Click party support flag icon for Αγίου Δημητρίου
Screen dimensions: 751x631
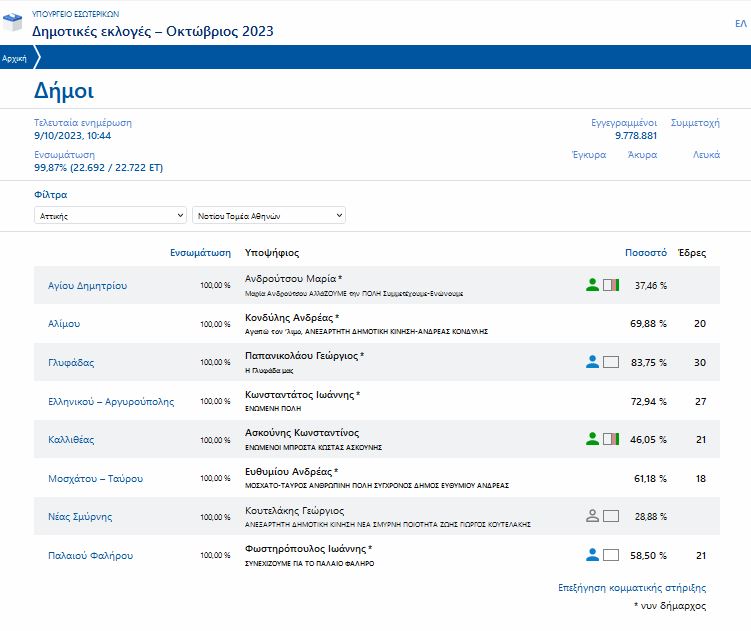pos(611,286)
